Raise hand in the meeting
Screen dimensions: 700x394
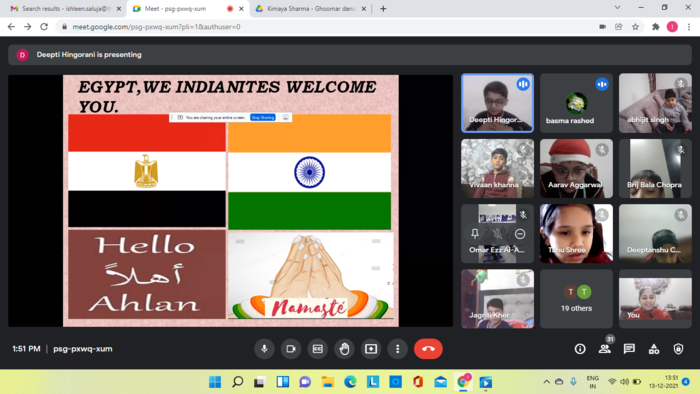[344, 349]
